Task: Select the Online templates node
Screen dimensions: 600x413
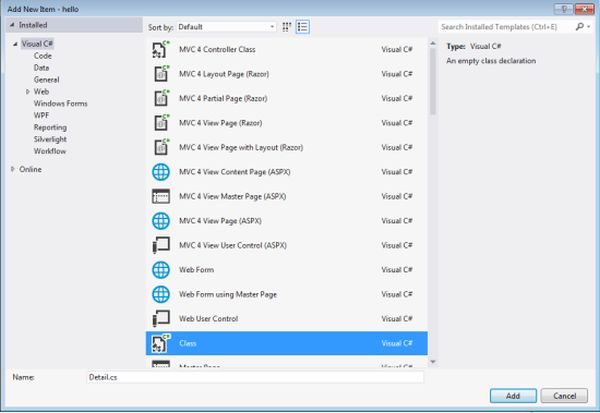Action: pos(30,169)
